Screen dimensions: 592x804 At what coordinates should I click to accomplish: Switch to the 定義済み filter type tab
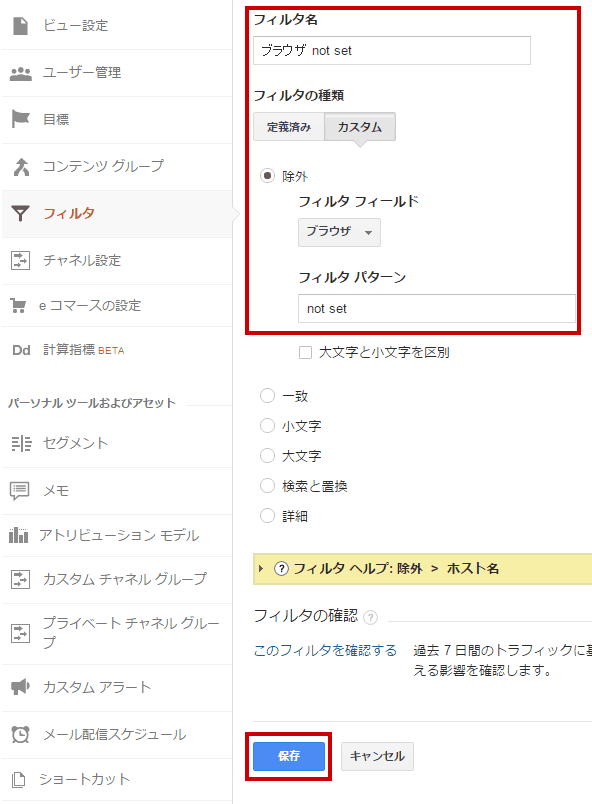(x=289, y=127)
